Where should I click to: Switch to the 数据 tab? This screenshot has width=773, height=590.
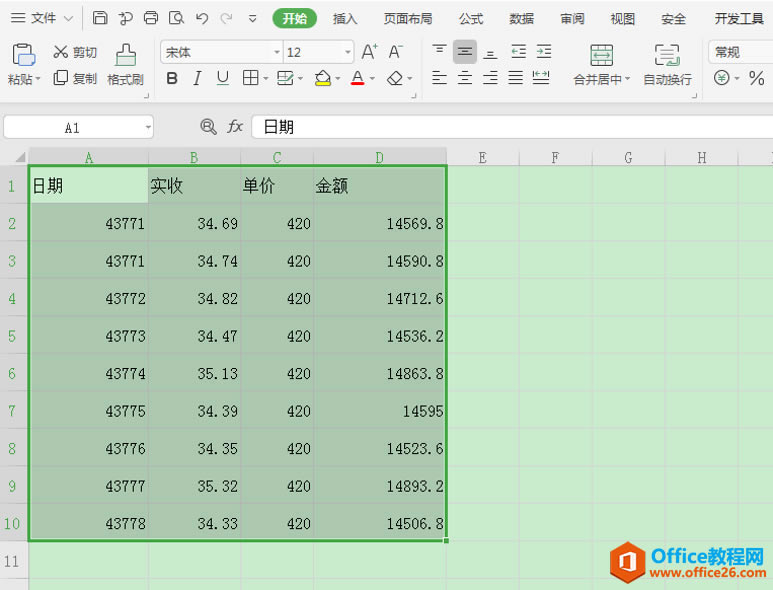522,19
